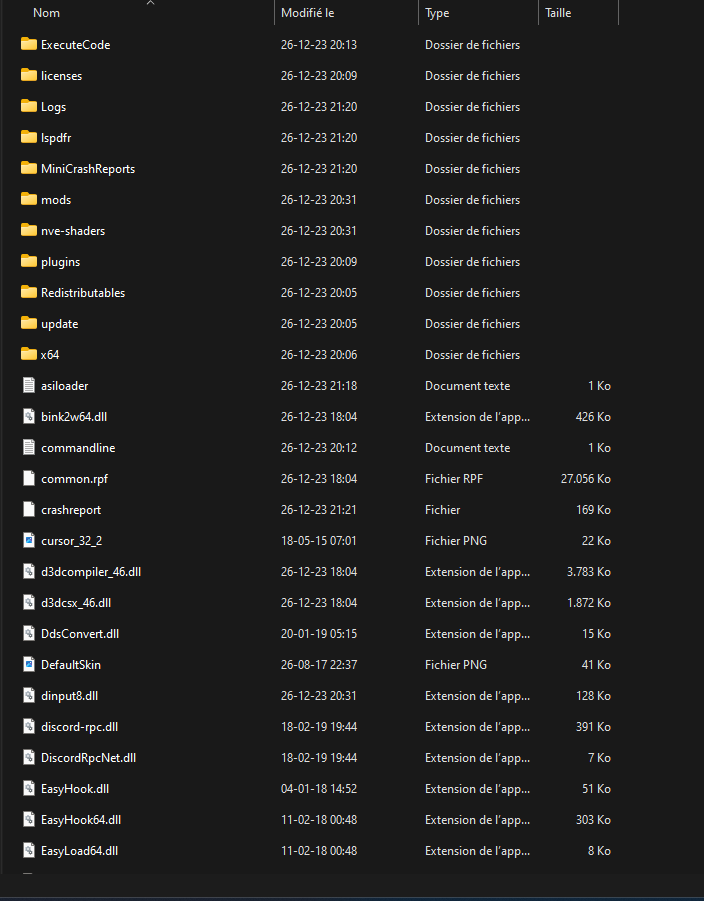Click the bink2w64.dll file icon
The width and height of the screenshot is (704, 901).
[x=29, y=417]
